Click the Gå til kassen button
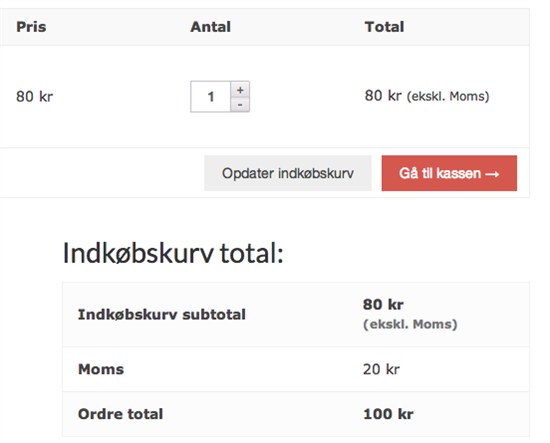The image size is (550, 443). pyautogui.click(x=449, y=173)
